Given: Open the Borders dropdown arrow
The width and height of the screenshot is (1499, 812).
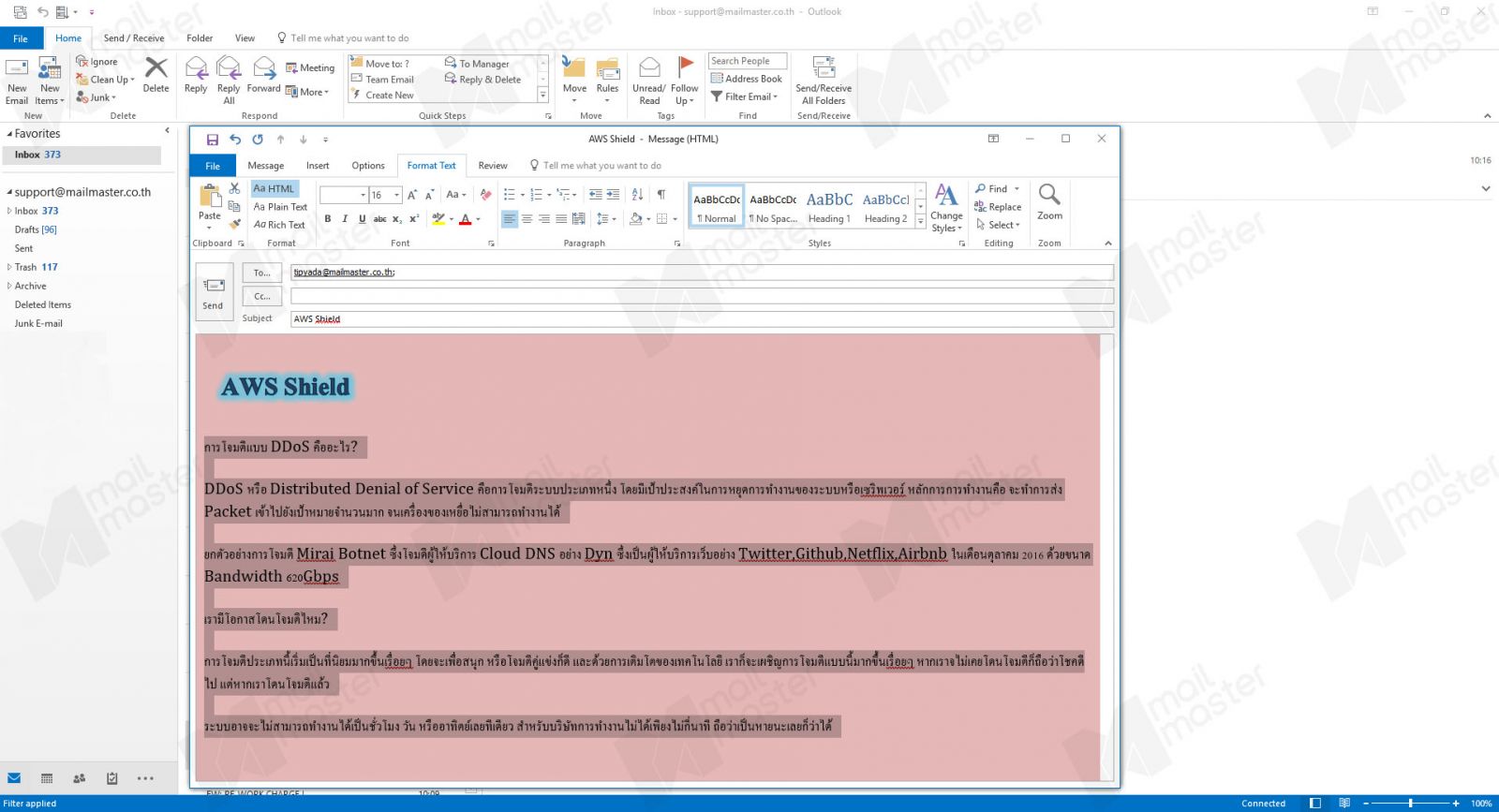Looking at the screenshot, I should coord(675,219).
